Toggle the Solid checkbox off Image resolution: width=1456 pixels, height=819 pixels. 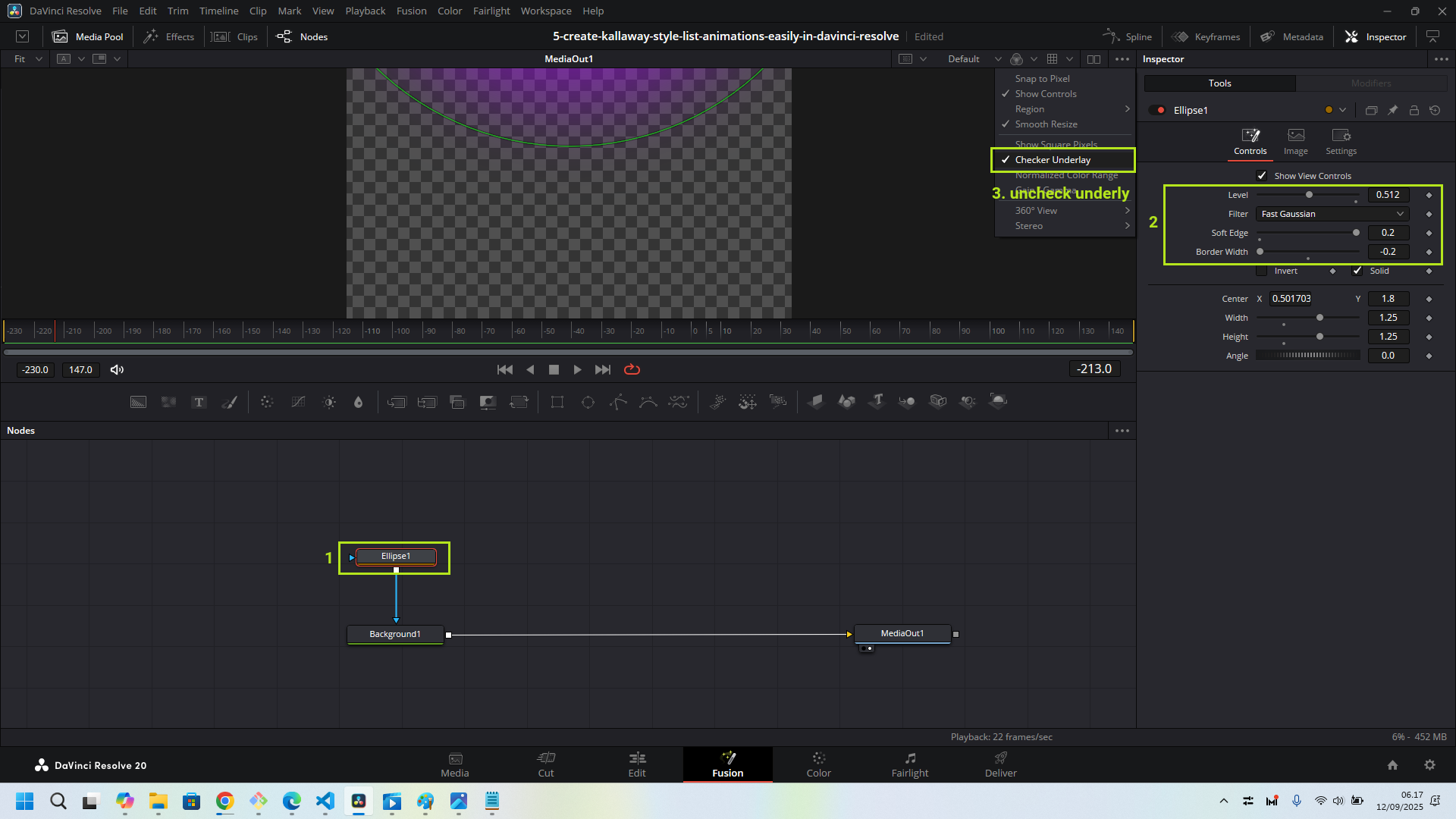point(1357,271)
